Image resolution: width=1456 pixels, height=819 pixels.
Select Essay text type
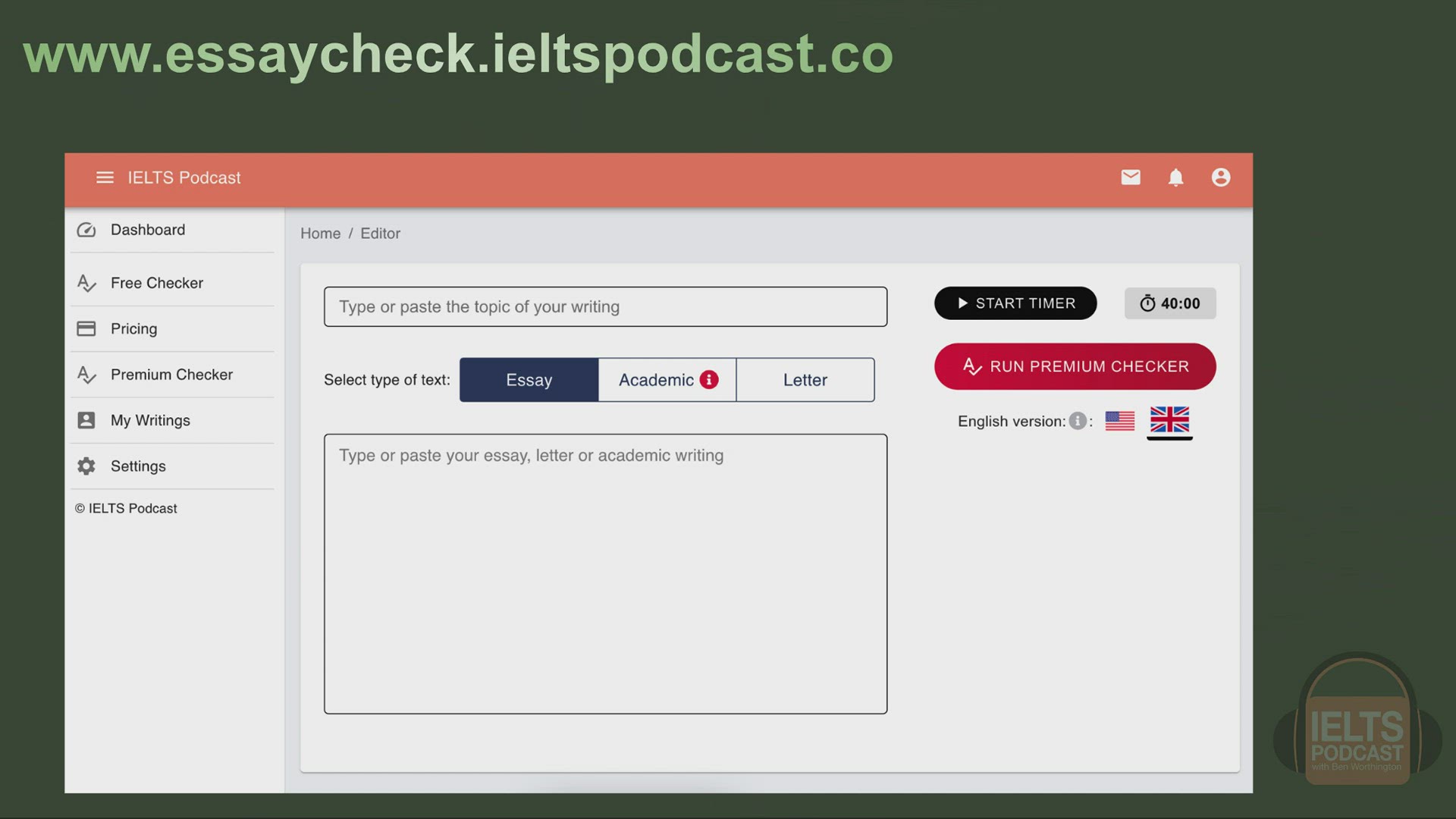pyautogui.click(x=529, y=380)
